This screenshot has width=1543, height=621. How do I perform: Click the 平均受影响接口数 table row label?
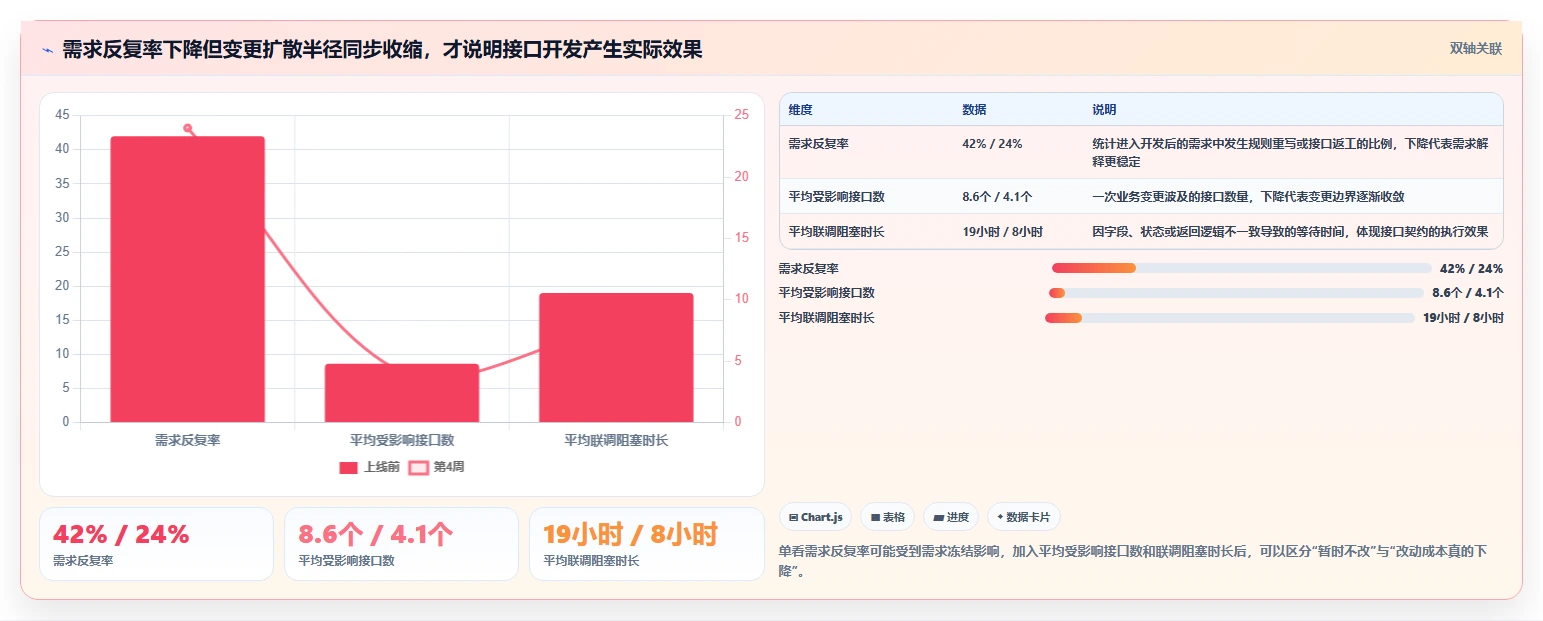point(836,197)
